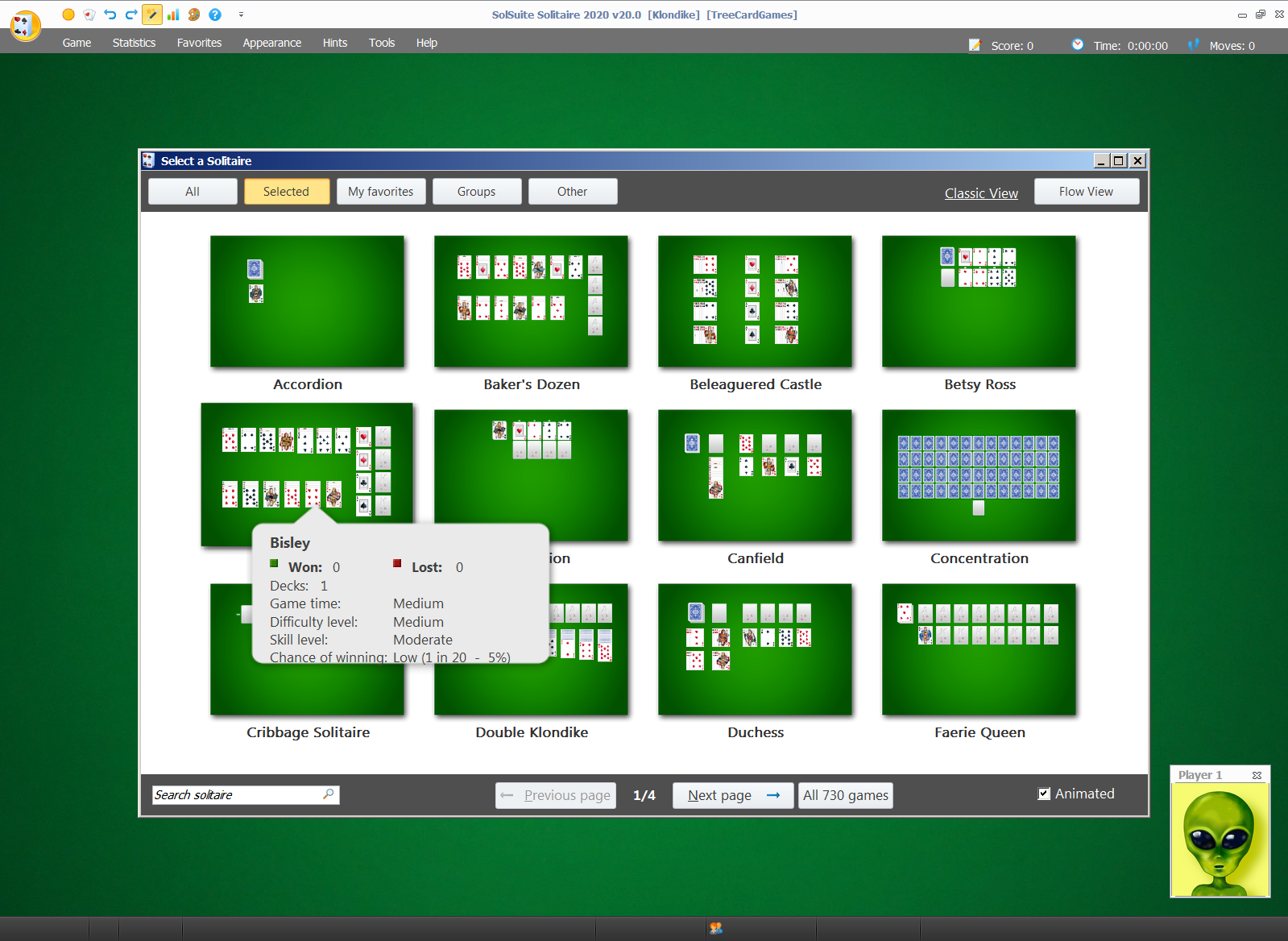The height and width of the screenshot is (941, 1288).
Task: Select the Concentration game thumbnail
Action: 979,475
